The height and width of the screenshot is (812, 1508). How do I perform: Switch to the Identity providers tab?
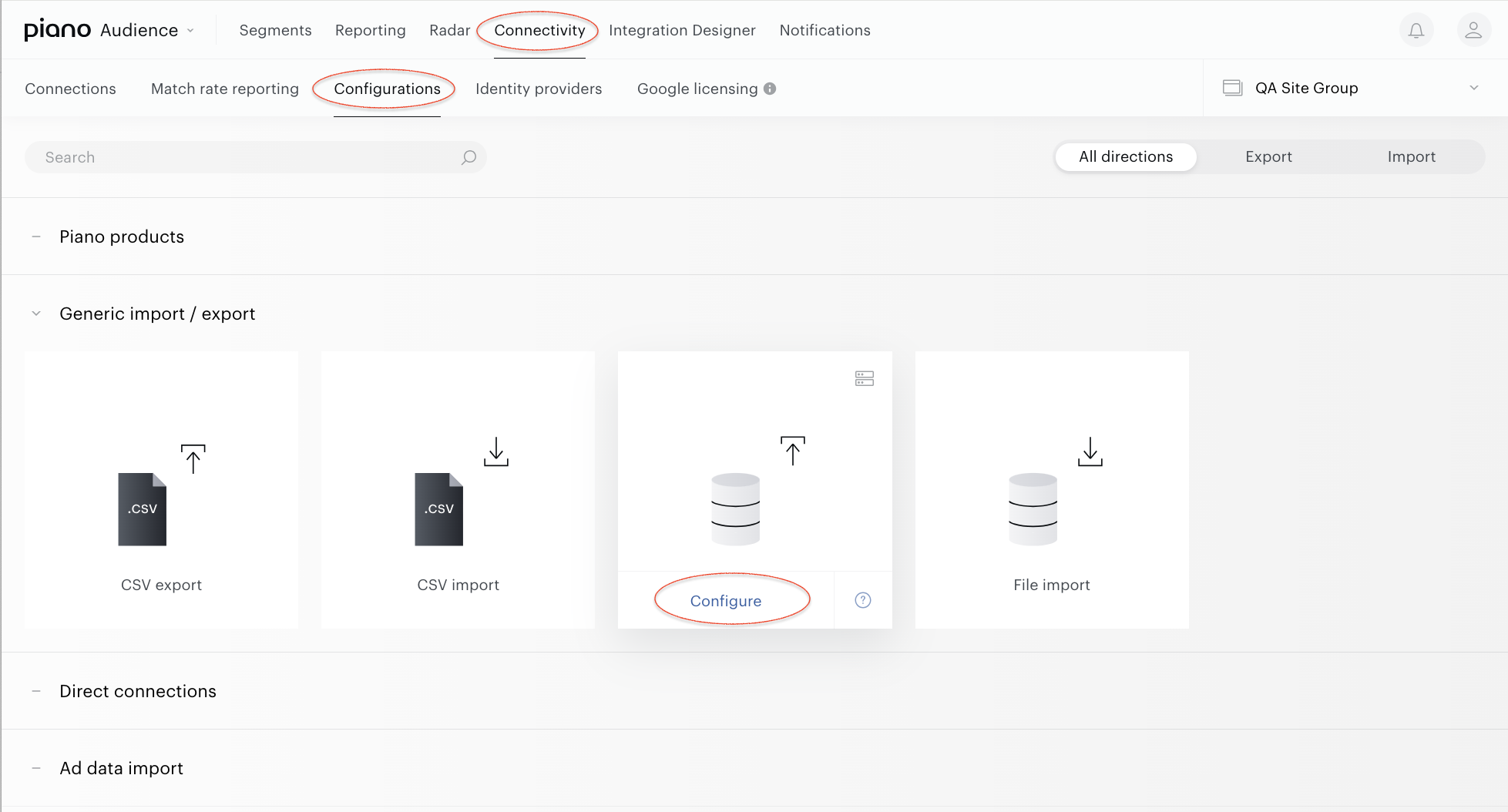pos(539,89)
